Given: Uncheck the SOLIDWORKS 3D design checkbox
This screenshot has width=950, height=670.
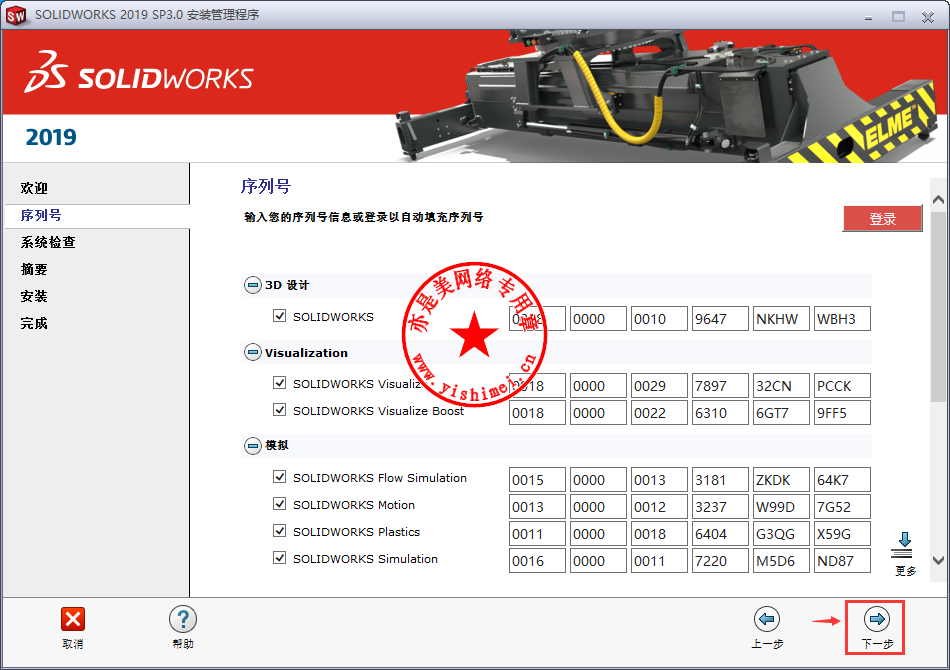Looking at the screenshot, I should [279, 316].
